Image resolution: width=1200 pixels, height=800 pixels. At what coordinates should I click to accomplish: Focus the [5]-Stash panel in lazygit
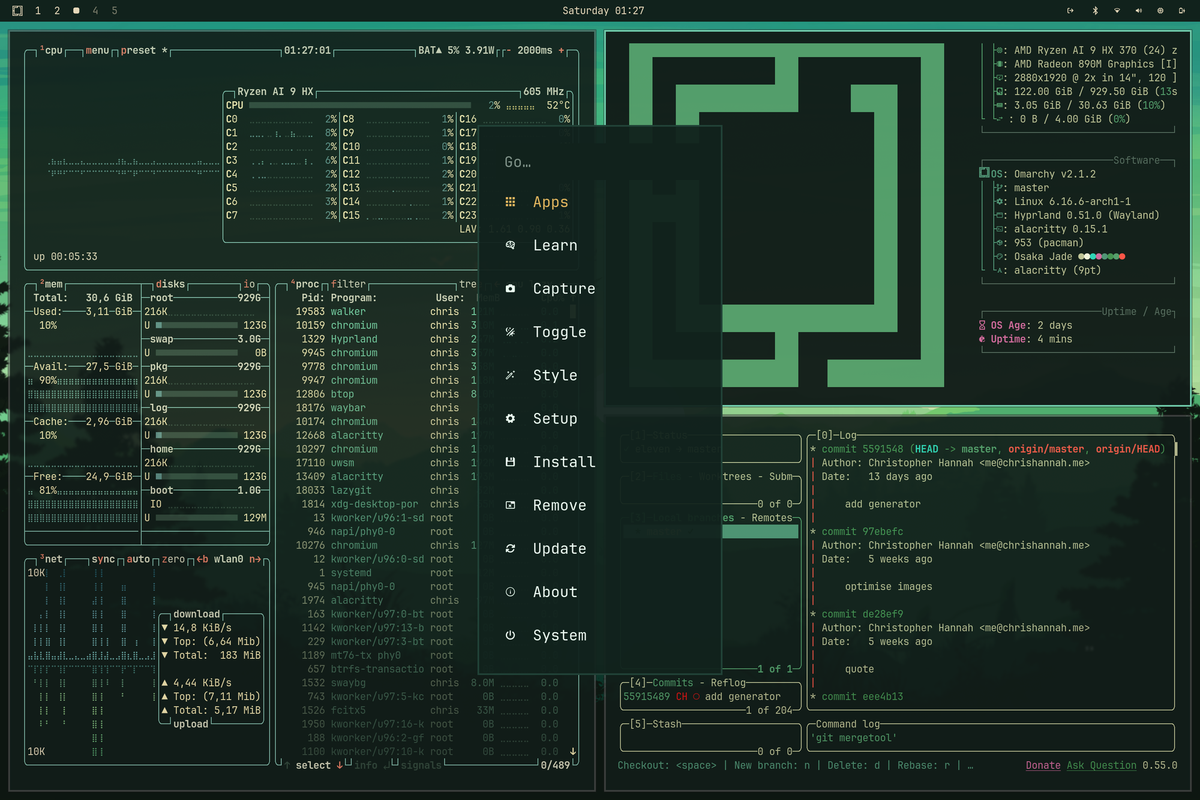pyautogui.click(x=710, y=737)
